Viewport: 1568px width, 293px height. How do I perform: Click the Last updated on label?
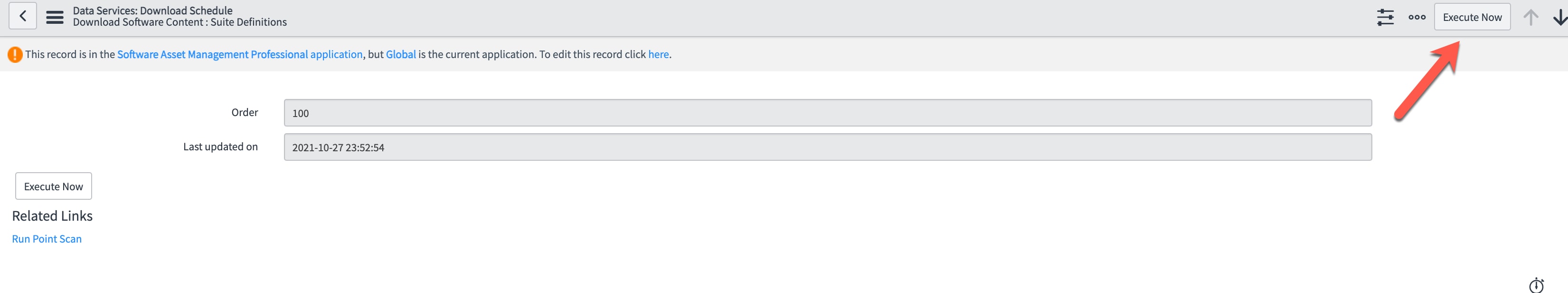220,146
